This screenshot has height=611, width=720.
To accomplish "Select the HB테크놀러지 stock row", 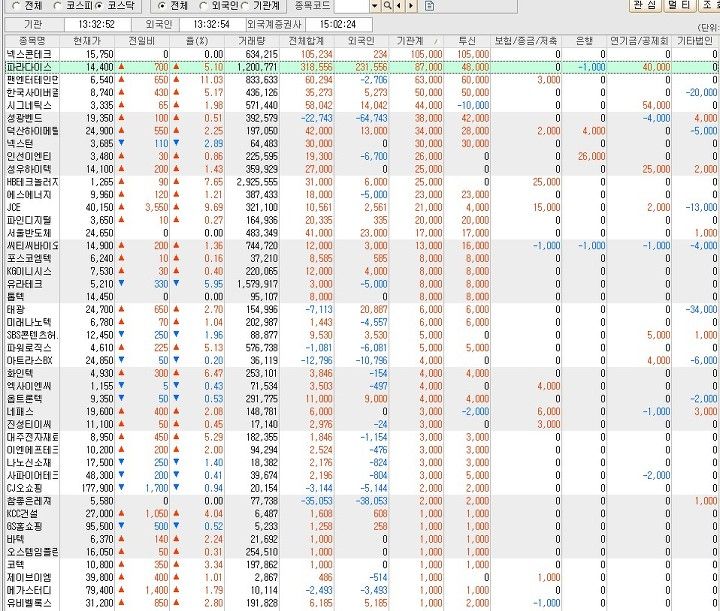I will click(362, 182).
